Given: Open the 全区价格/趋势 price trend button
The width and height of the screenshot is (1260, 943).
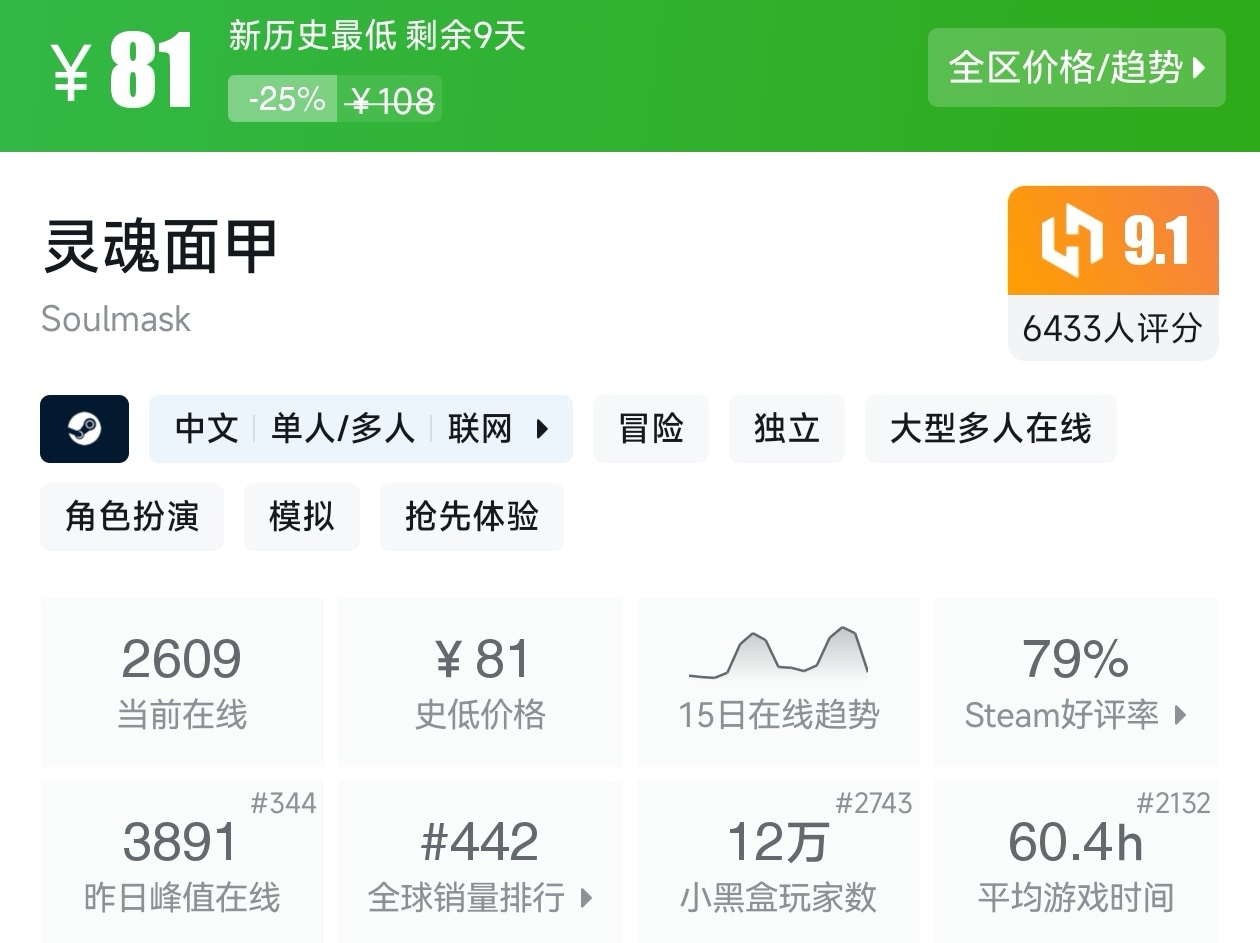Looking at the screenshot, I should (x=1076, y=68).
